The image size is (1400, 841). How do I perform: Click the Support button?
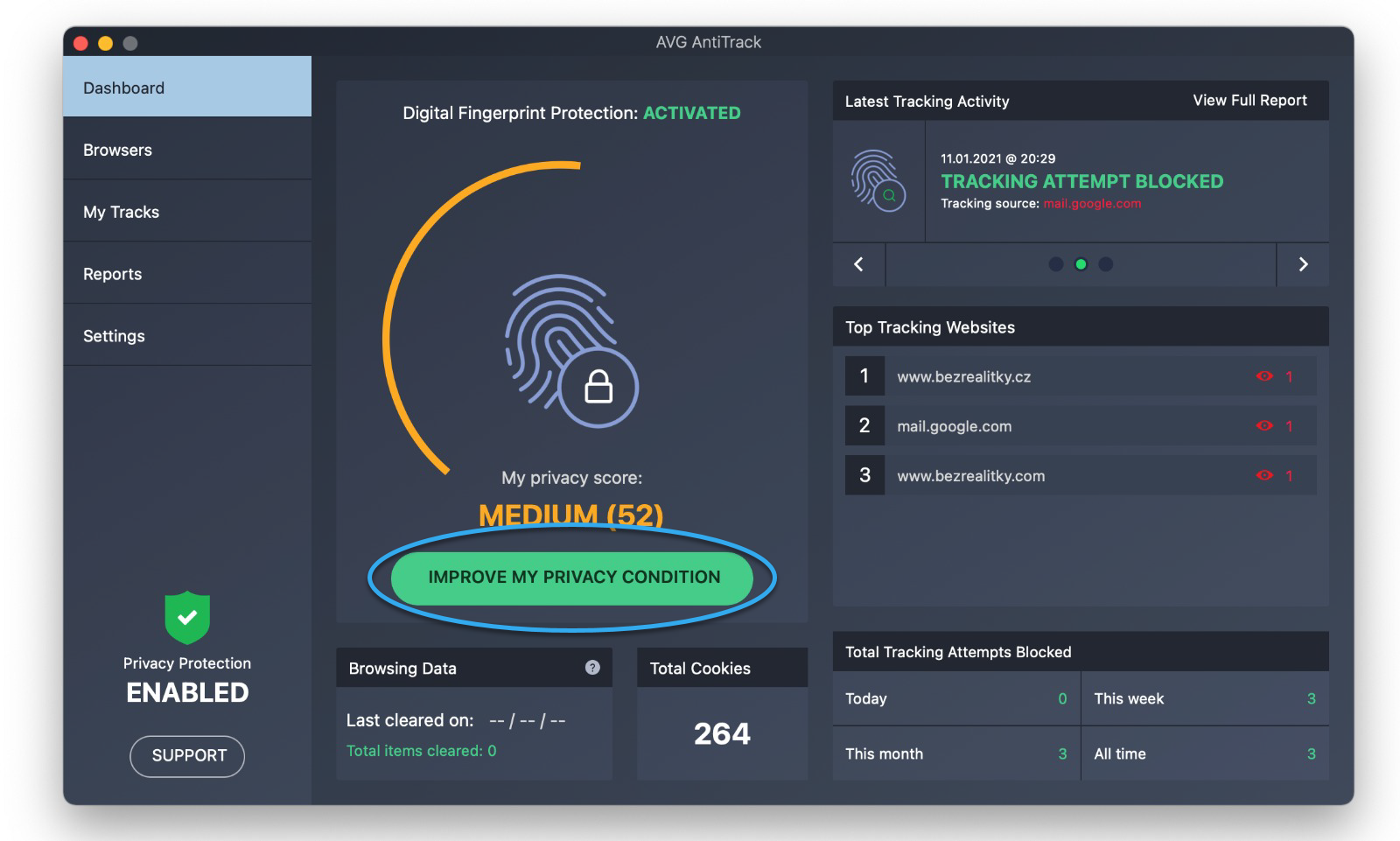187,756
